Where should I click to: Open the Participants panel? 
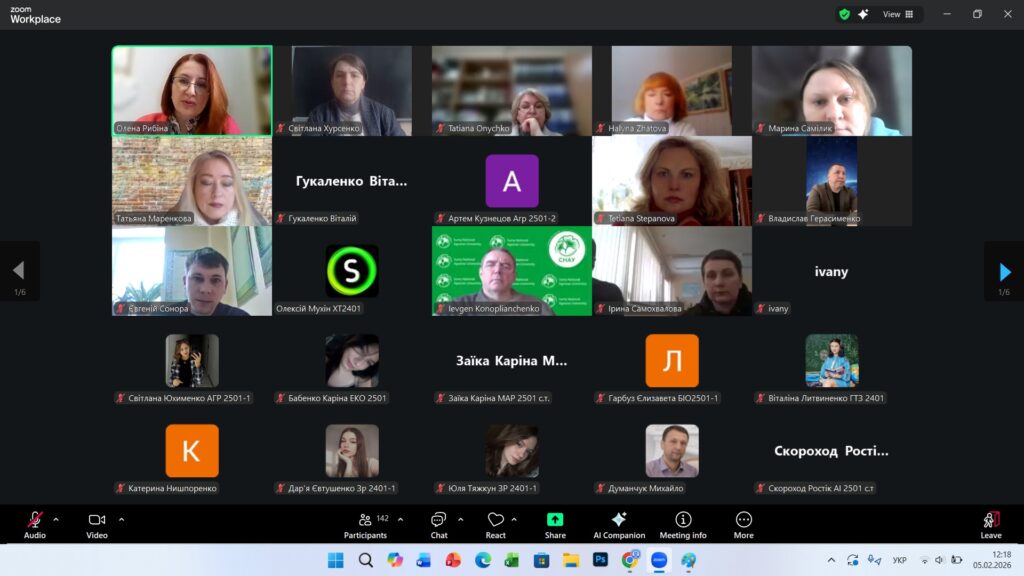(x=365, y=524)
